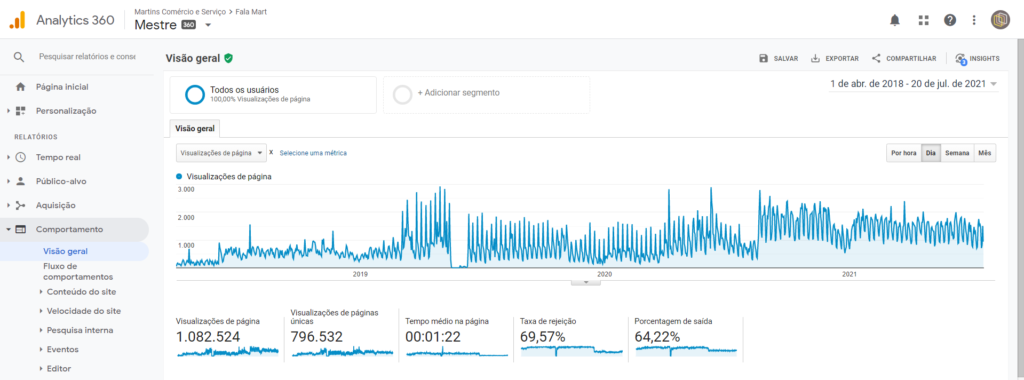Viewport: 1024px width, 380px height.
Task: Click the share icon
Action: click(x=876, y=58)
